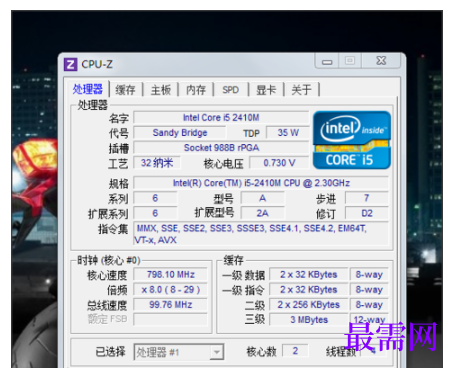Click the 一级 数据 size 2 x 32 KBytes
The height and width of the screenshot is (368, 456).
pyautogui.click(x=309, y=275)
